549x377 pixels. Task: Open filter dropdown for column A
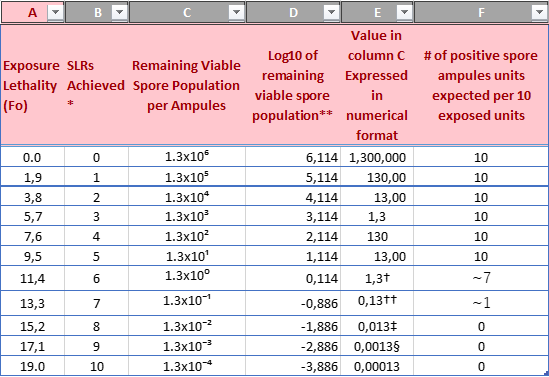click(56, 12)
